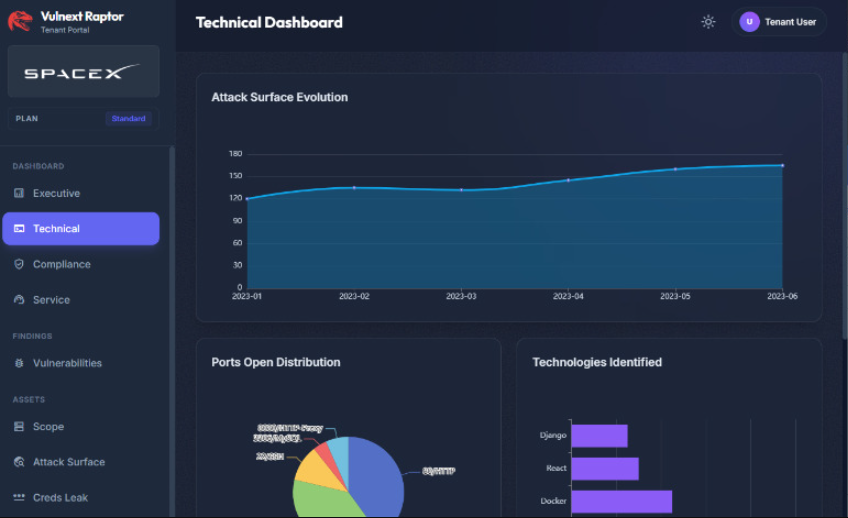
Task: Navigate to the Scope assets page
Action: pos(81,427)
